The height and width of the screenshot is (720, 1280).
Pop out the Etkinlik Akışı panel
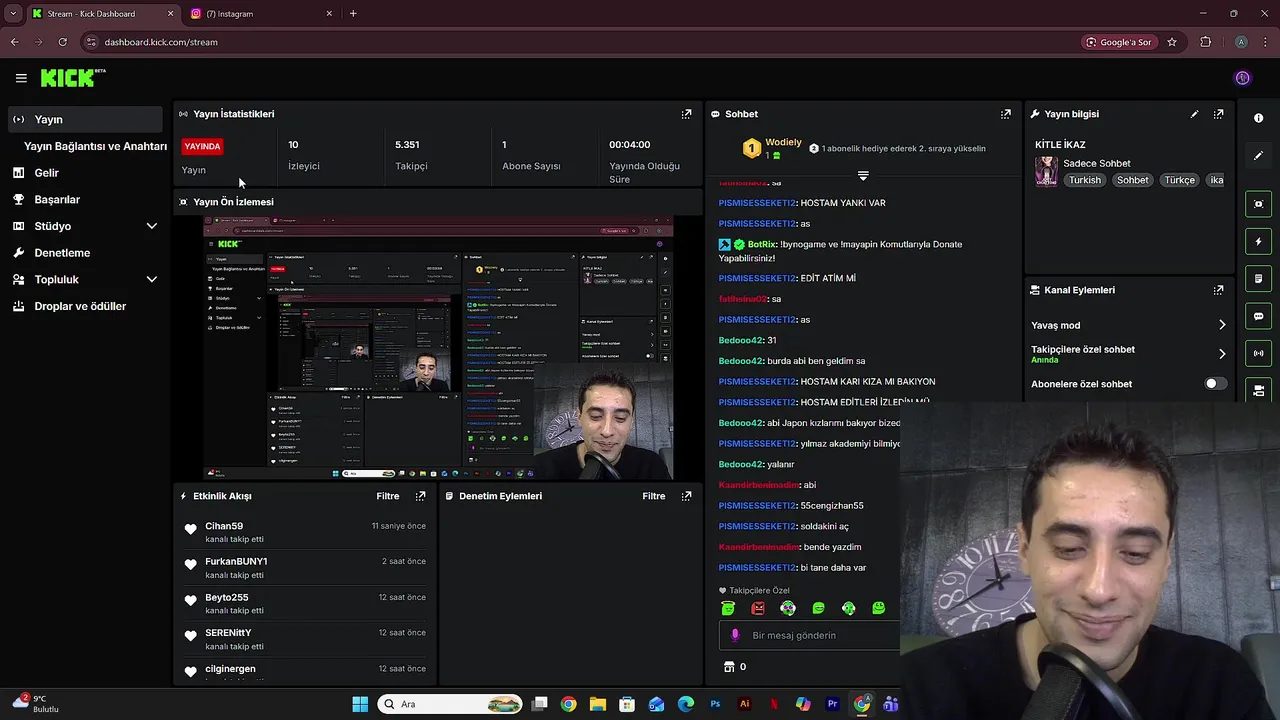[420, 496]
